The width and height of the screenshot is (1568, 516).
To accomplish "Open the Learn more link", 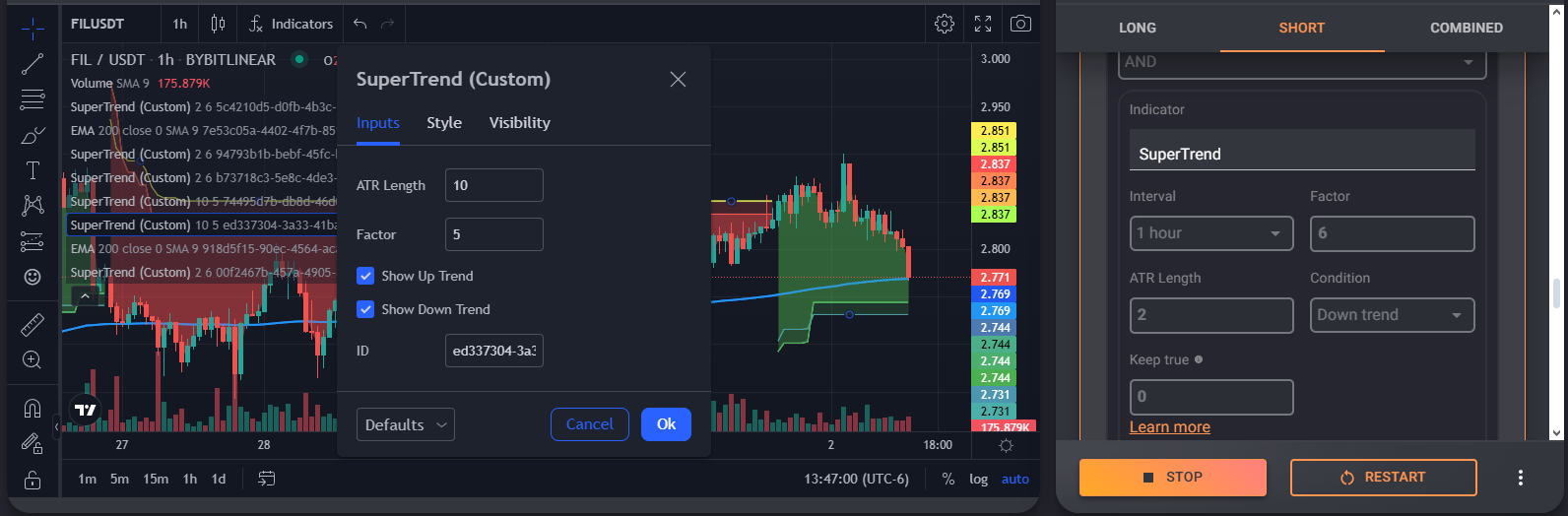I will (1170, 426).
